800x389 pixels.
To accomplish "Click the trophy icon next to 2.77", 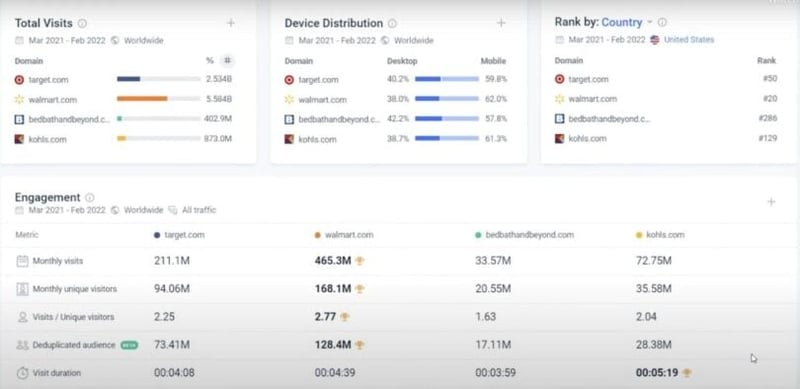I will pyautogui.click(x=344, y=317).
